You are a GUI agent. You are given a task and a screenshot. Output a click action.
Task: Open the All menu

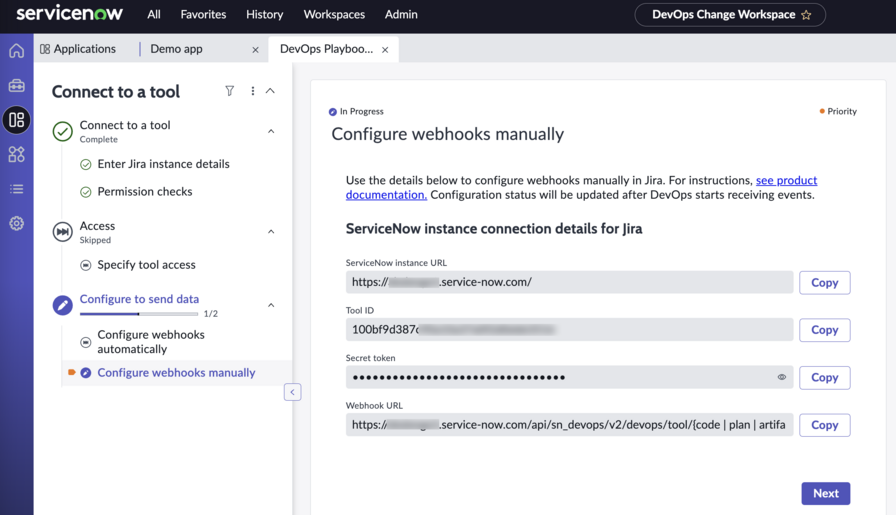tap(154, 14)
